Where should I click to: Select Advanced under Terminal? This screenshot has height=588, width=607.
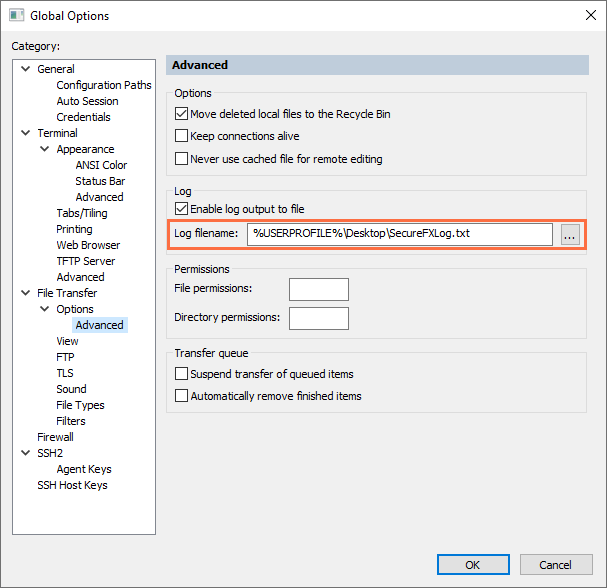80,277
